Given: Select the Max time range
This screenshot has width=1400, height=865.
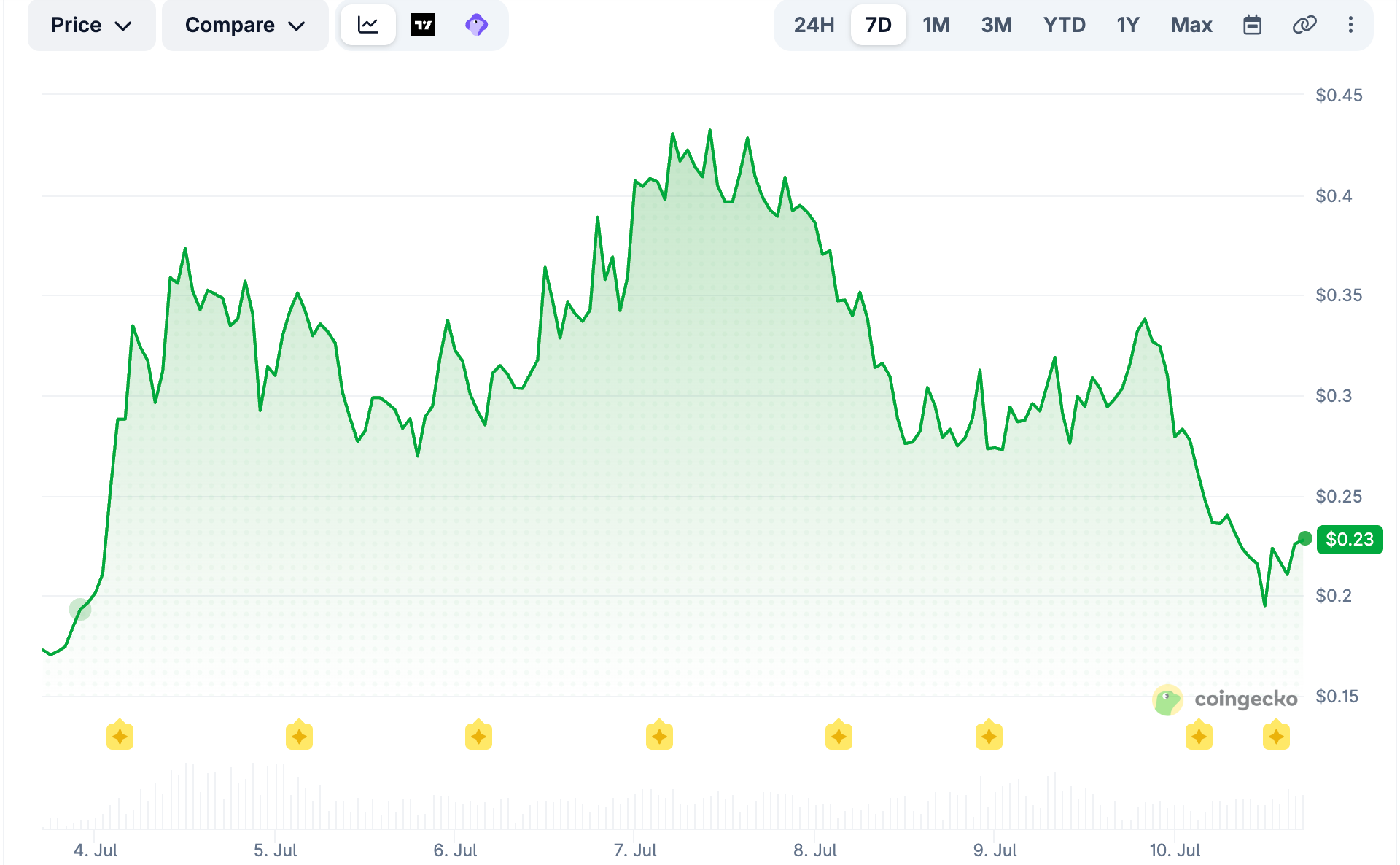Looking at the screenshot, I should (x=1191, y=26).
